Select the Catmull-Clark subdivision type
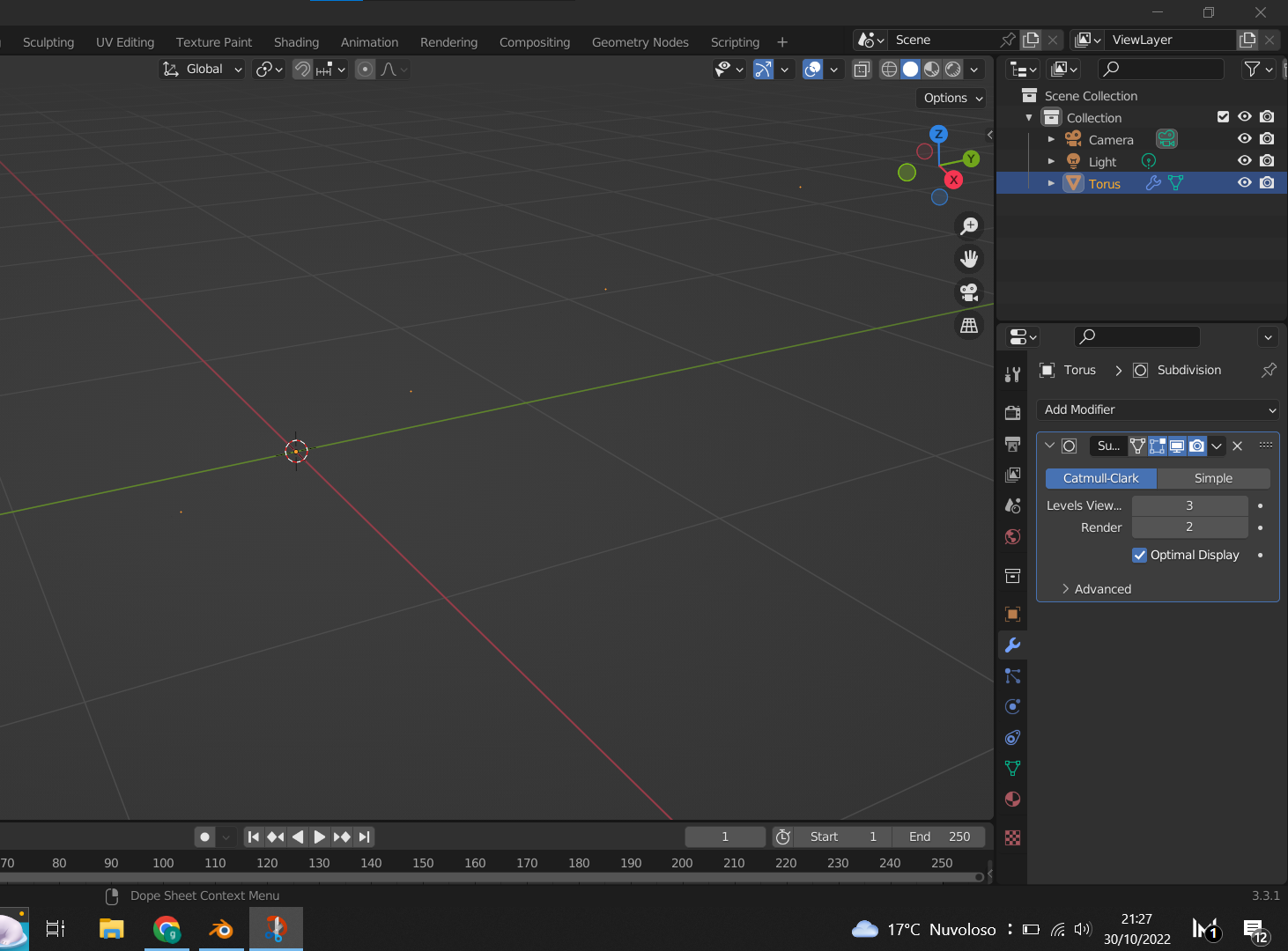This screenshot has width=1288, height=951. tap(1100, 478)
